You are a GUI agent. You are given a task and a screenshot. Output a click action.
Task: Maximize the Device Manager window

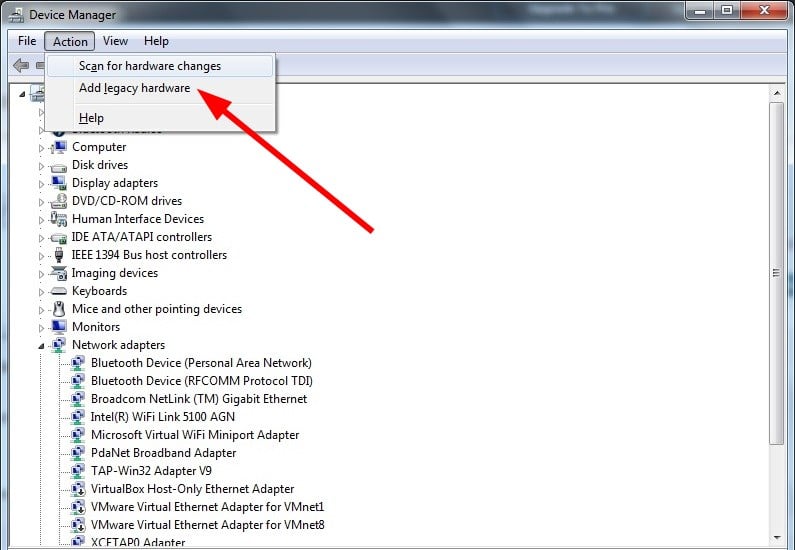point(727,10)
